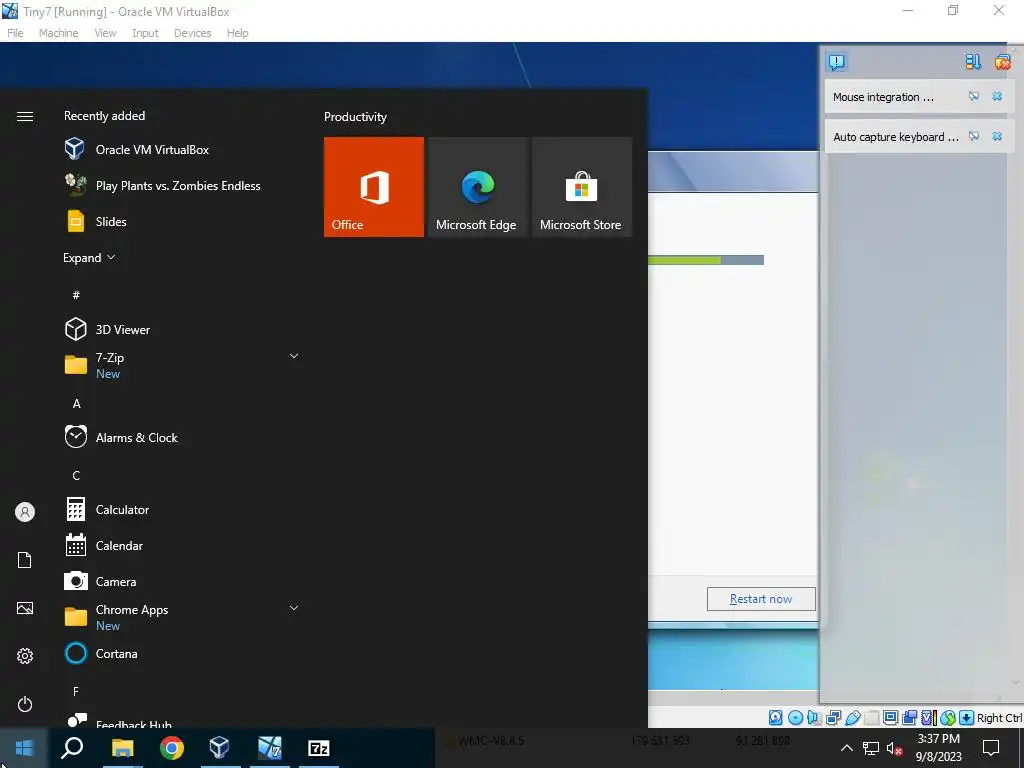Open Pictures from the Start sidebar

click(25, 608)
